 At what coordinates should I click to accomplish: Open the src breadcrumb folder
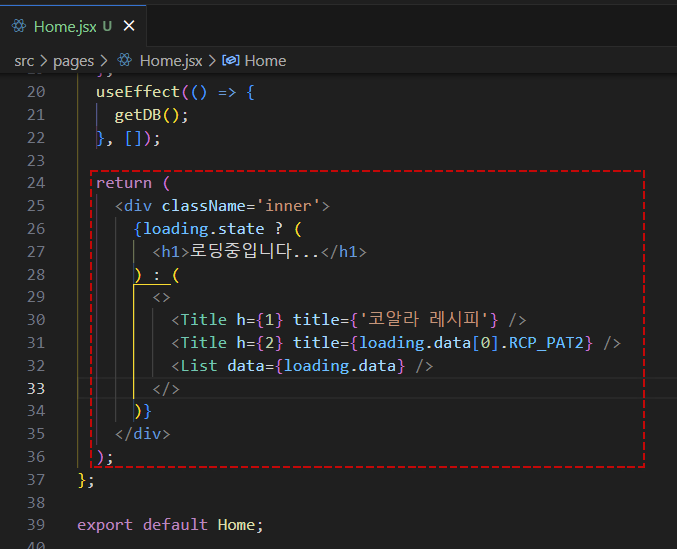click(x=24, y=61)
